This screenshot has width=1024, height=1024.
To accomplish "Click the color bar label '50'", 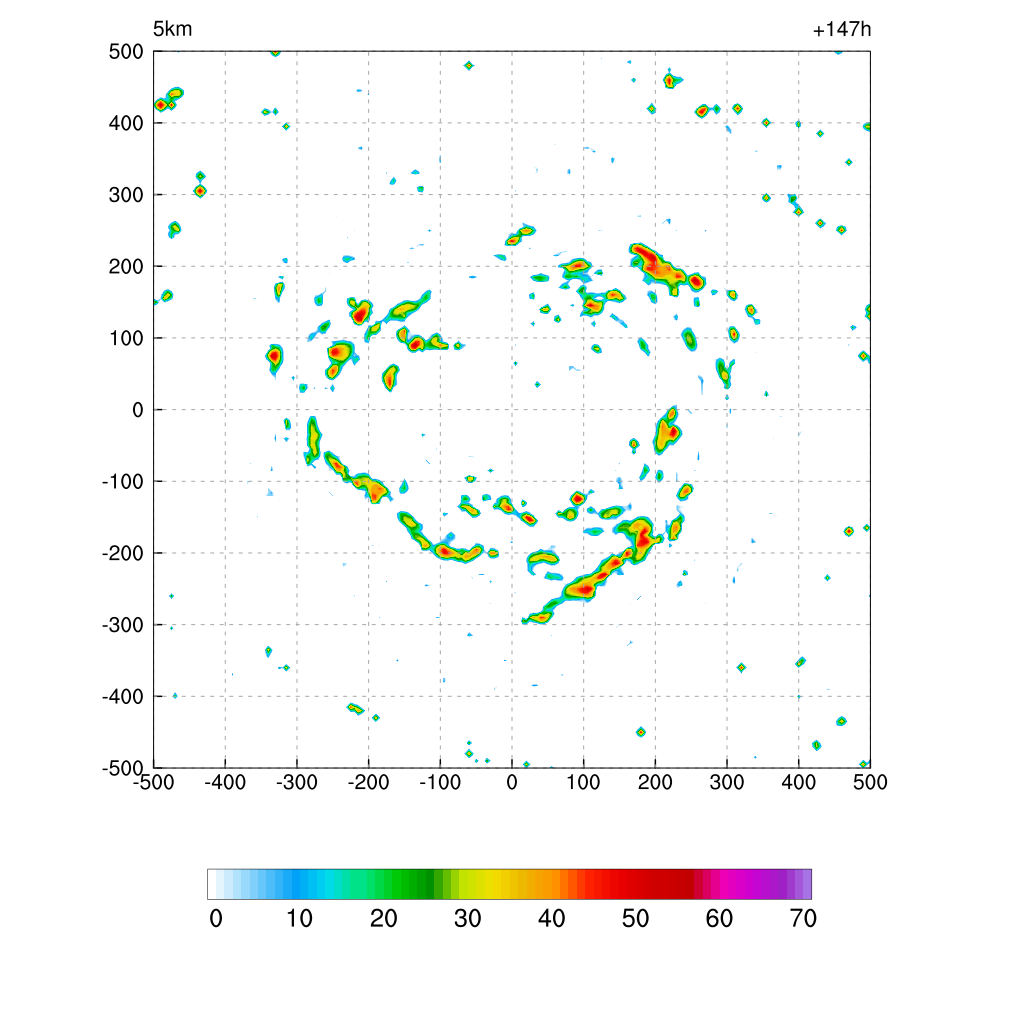I will tap(635, 919).
